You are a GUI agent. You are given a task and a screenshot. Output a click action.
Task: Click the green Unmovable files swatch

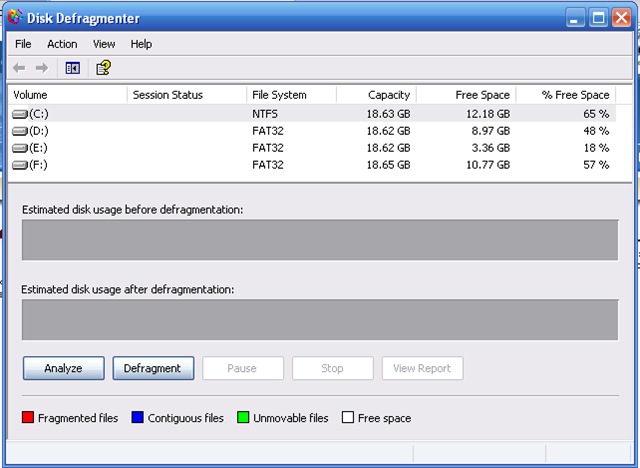pyautogui.click(x=243, y=417)
